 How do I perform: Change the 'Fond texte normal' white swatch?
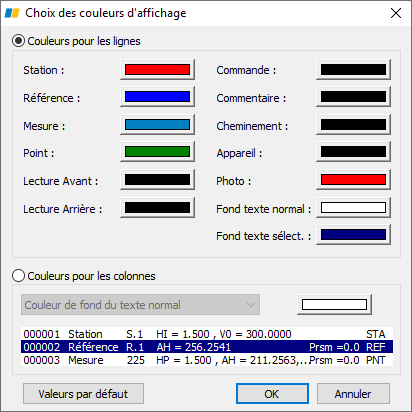coord(353,208)
